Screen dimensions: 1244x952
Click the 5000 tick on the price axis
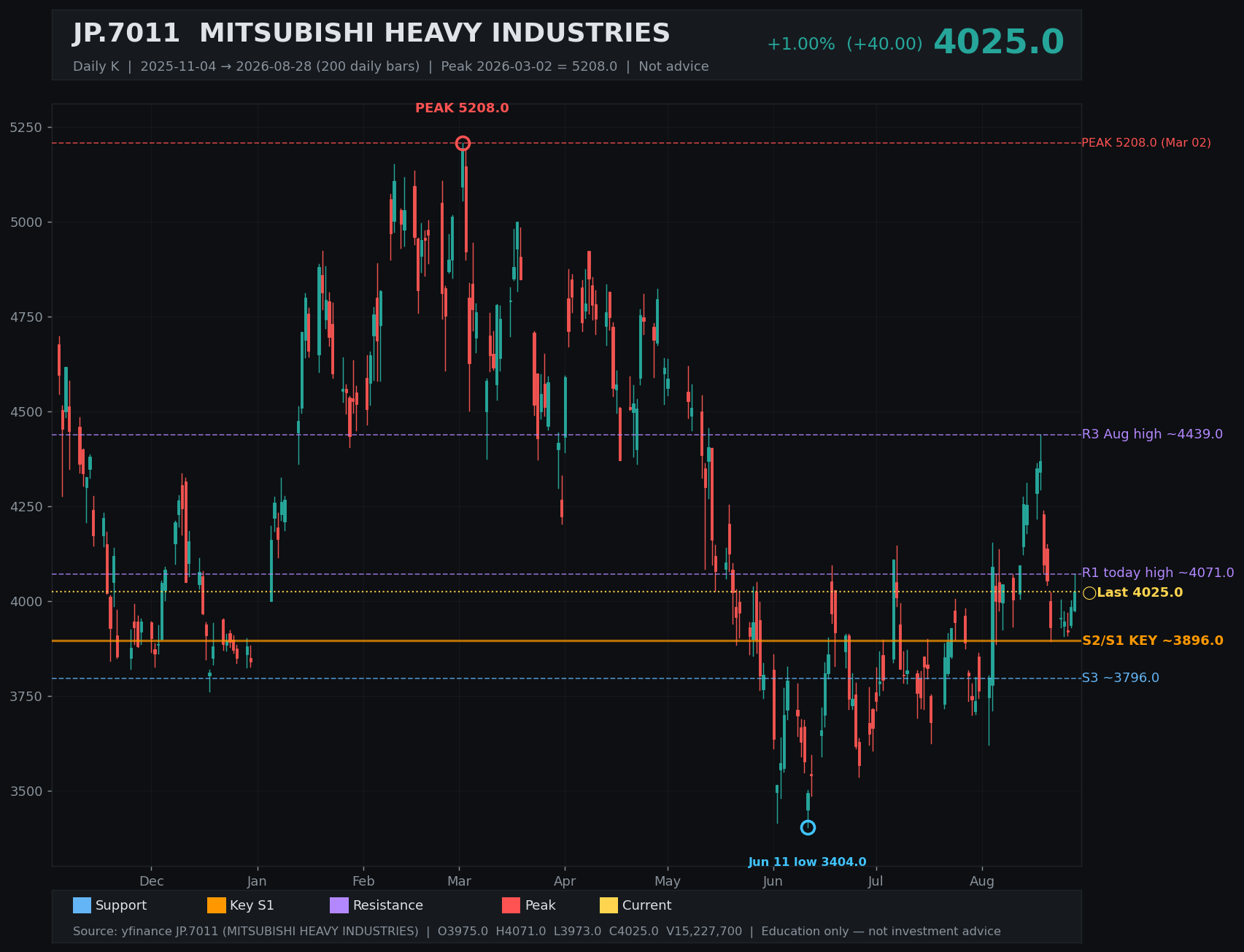[26, 222]
